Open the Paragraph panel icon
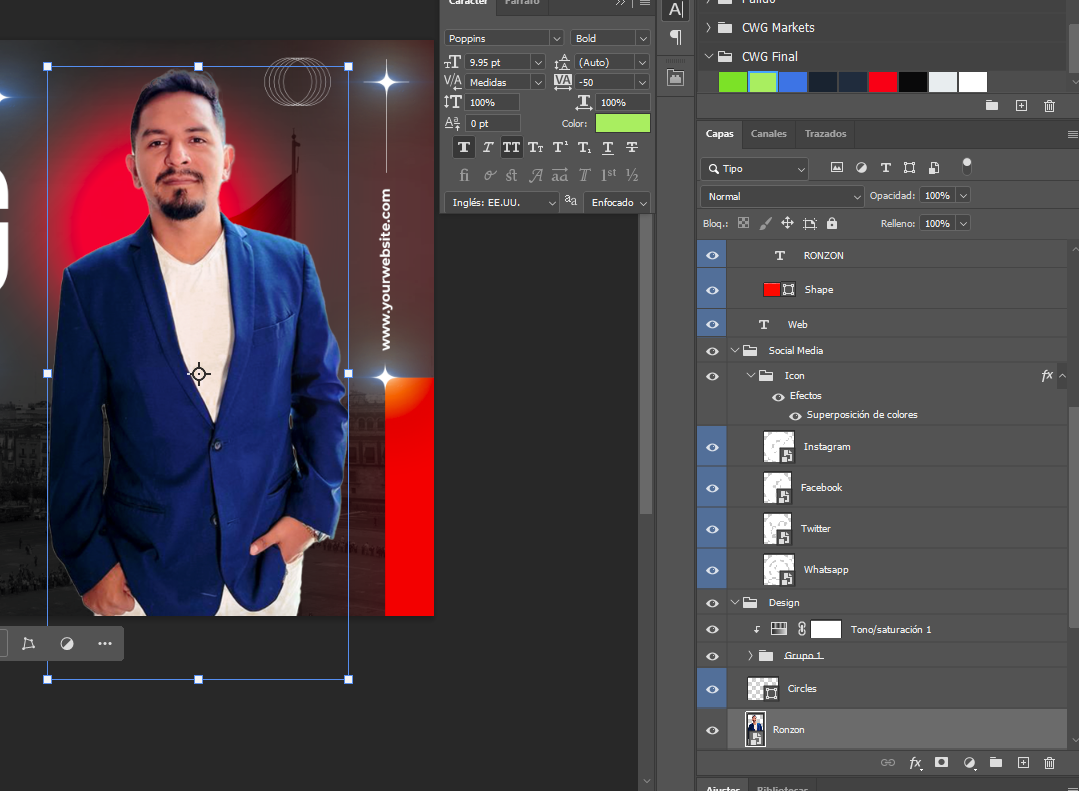The width and height of the screenshot is (1079, 791). pyautogui.click(x=676, y=38)
